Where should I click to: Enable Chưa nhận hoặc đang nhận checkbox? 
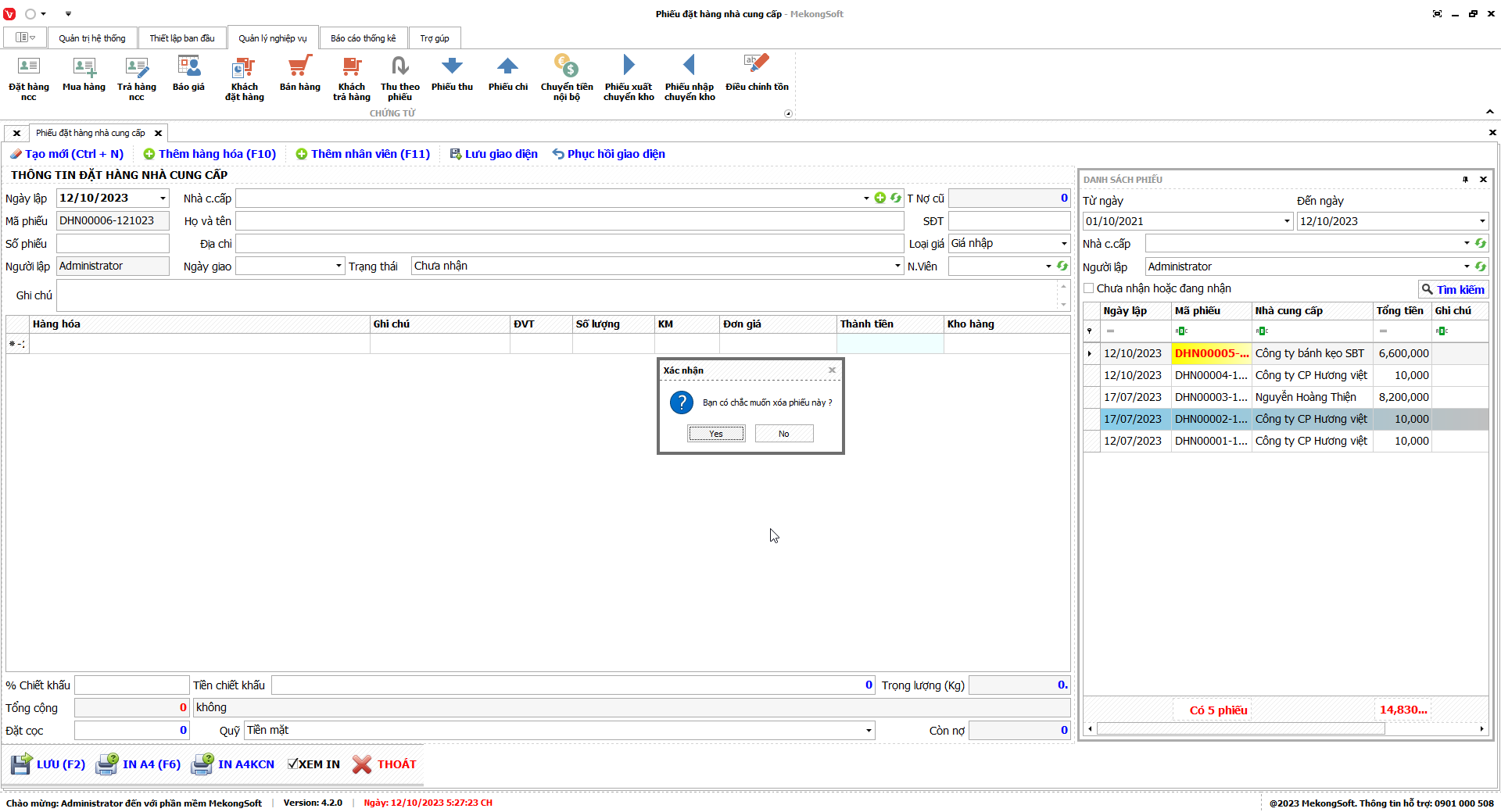pos(1089,288)
